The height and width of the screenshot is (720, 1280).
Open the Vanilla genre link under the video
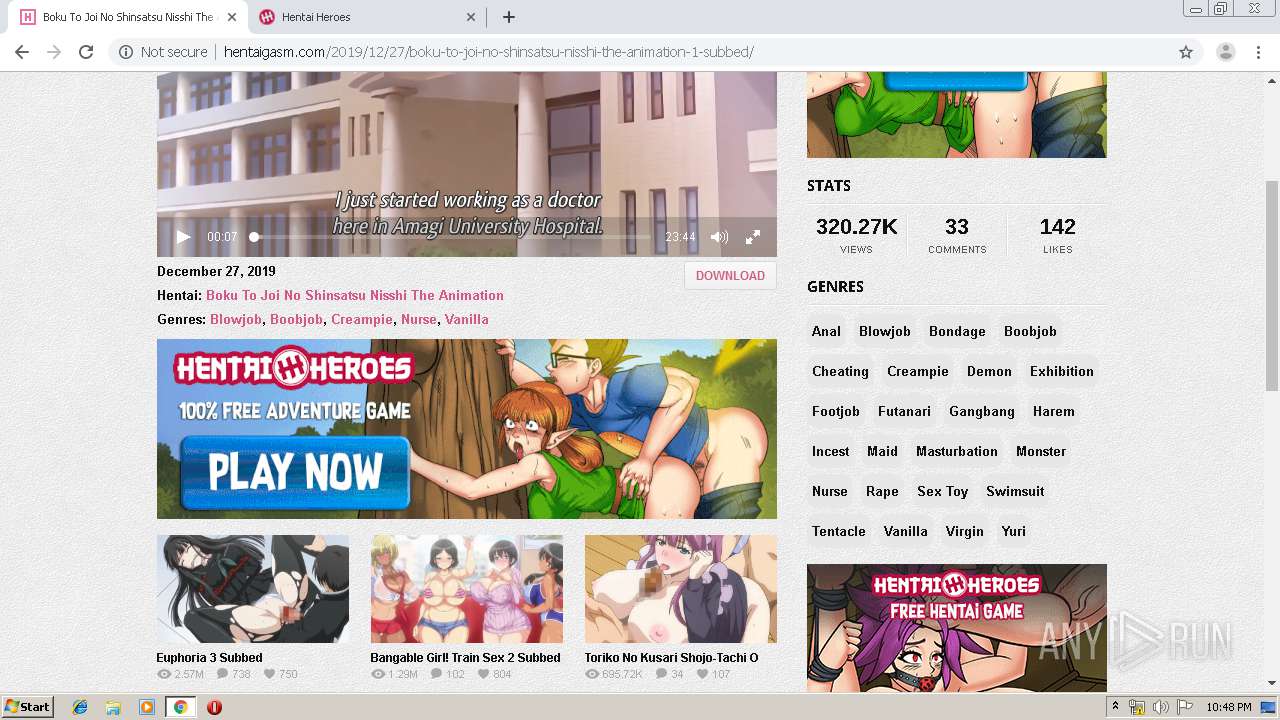click(467, 319)
